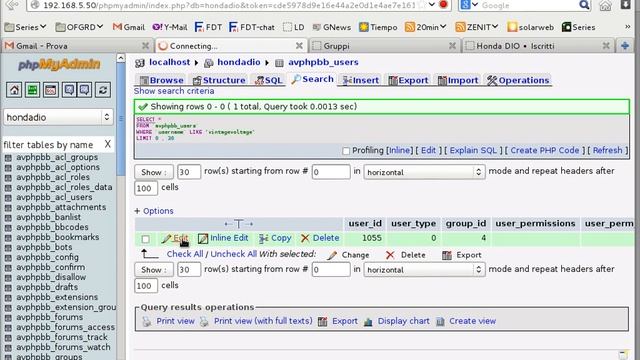
Task: Click the With selected Export icon
Action: point(447,256)
